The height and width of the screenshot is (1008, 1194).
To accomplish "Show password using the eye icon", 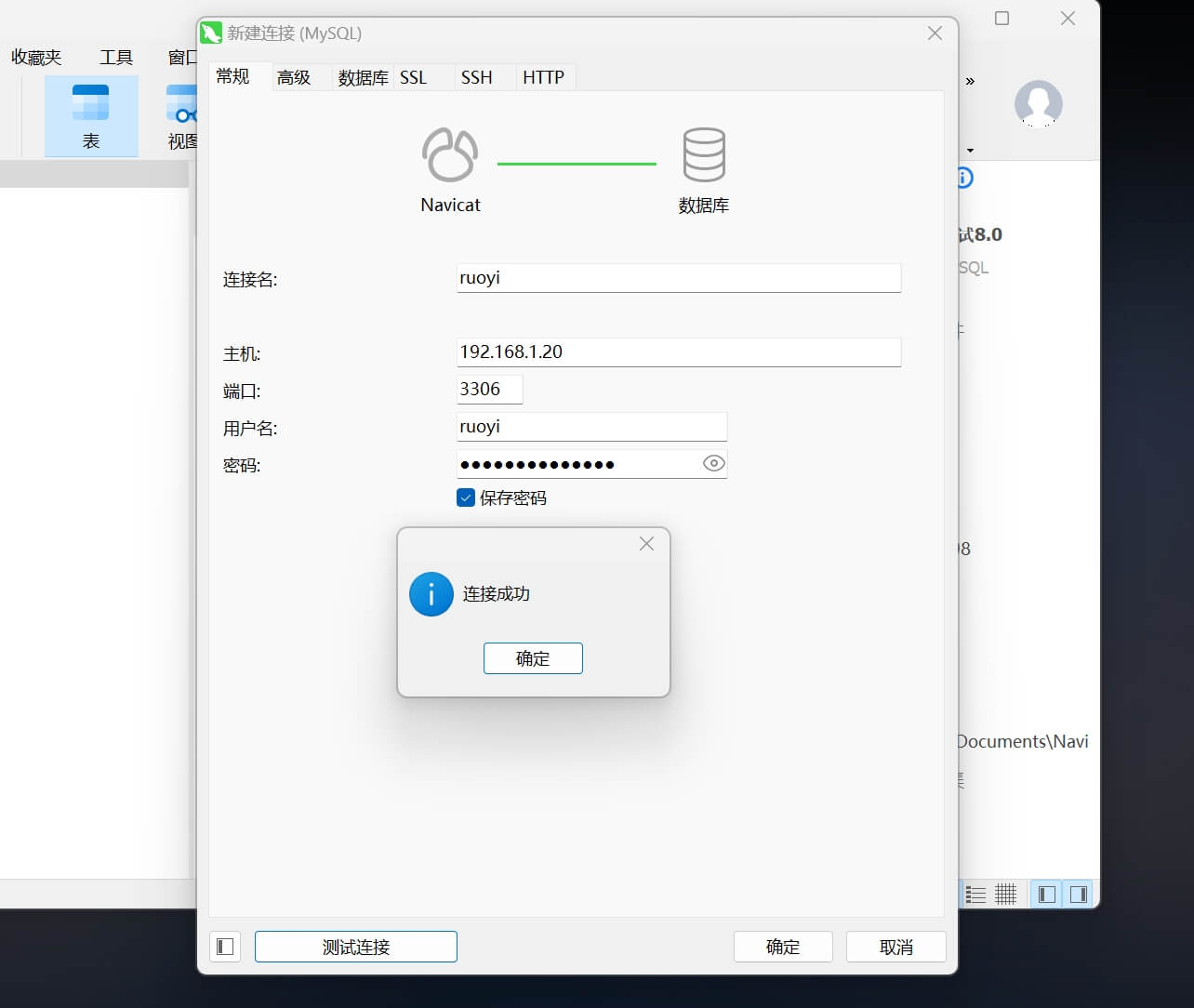I will coord(713,463).
